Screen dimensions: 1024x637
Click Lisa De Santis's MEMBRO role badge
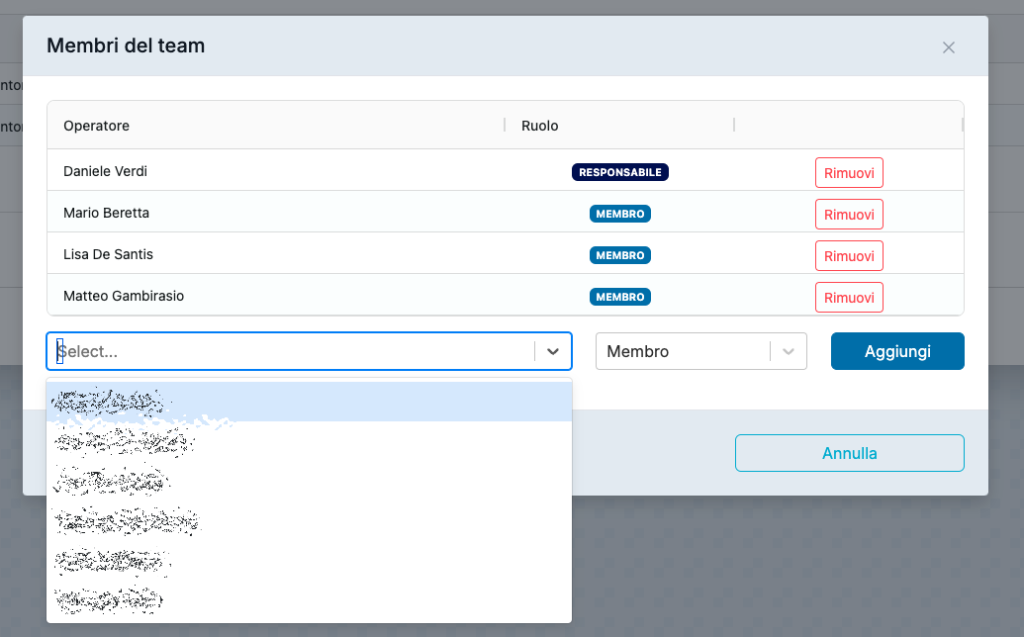point(620,255)
